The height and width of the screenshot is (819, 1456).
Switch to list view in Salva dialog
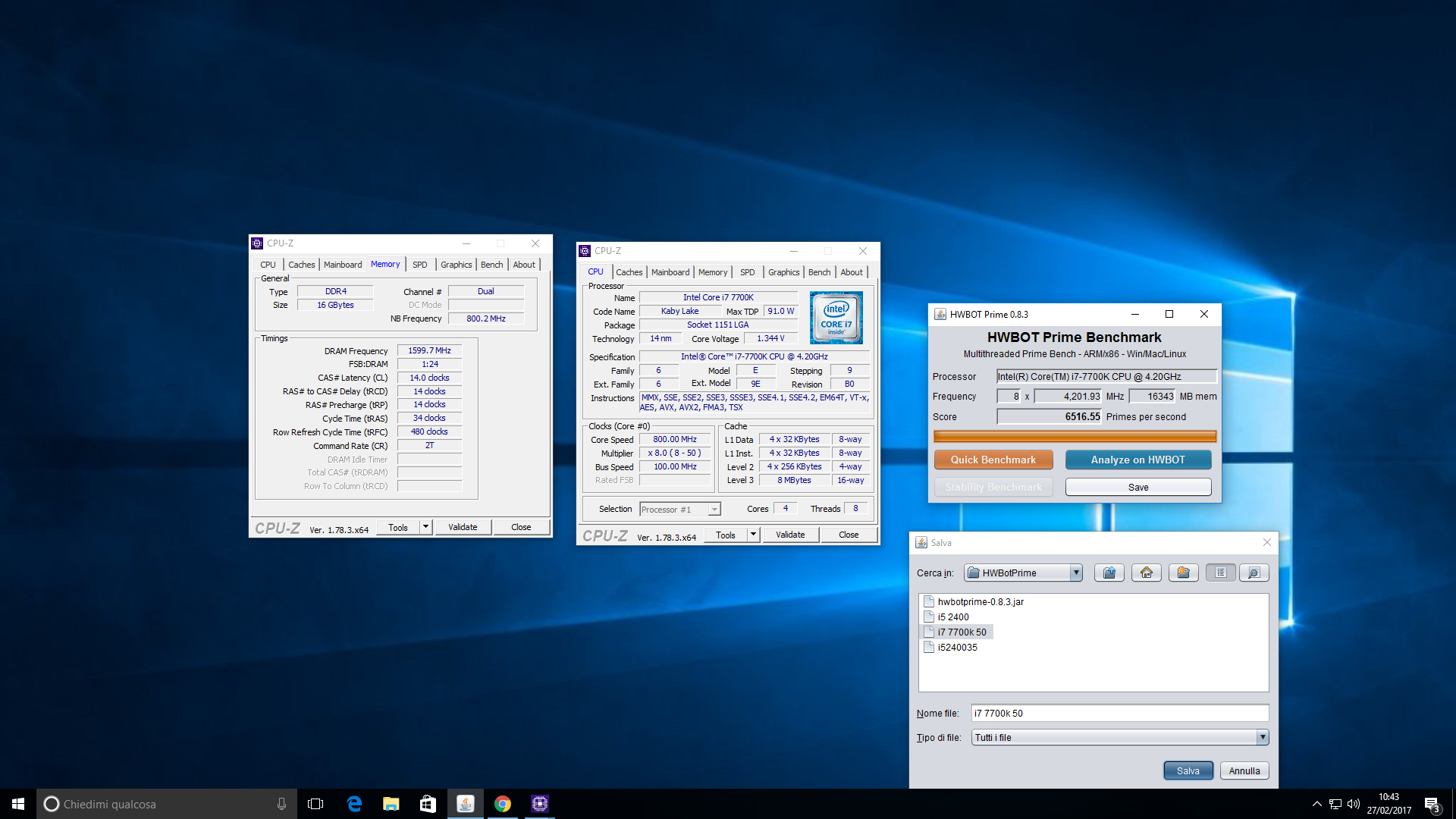click(1220, 573)
